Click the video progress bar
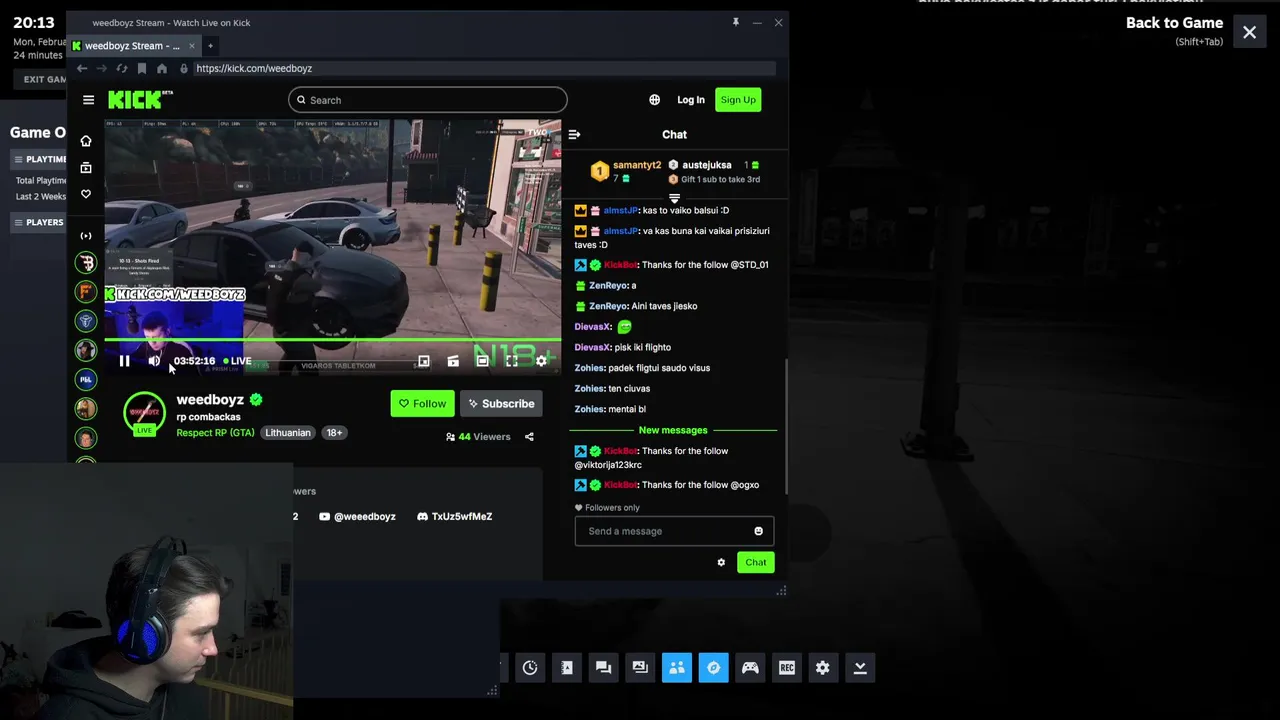 pos(333,340)
